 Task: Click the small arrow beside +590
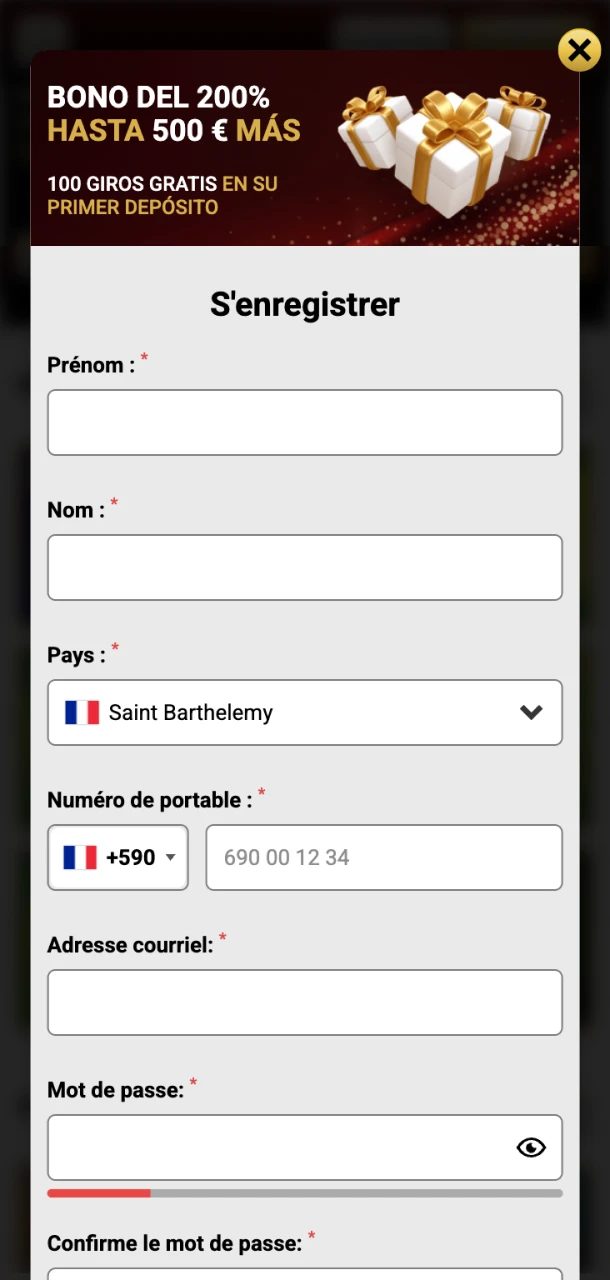pyautogui.click(x=170, y=857)
